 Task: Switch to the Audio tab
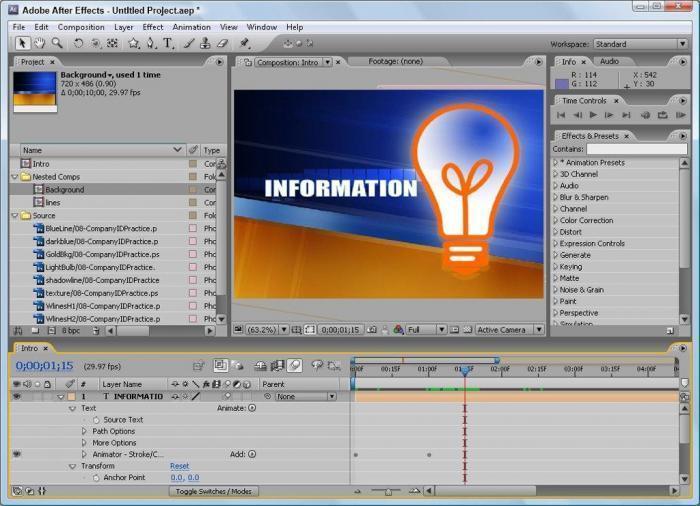point(609,61)
